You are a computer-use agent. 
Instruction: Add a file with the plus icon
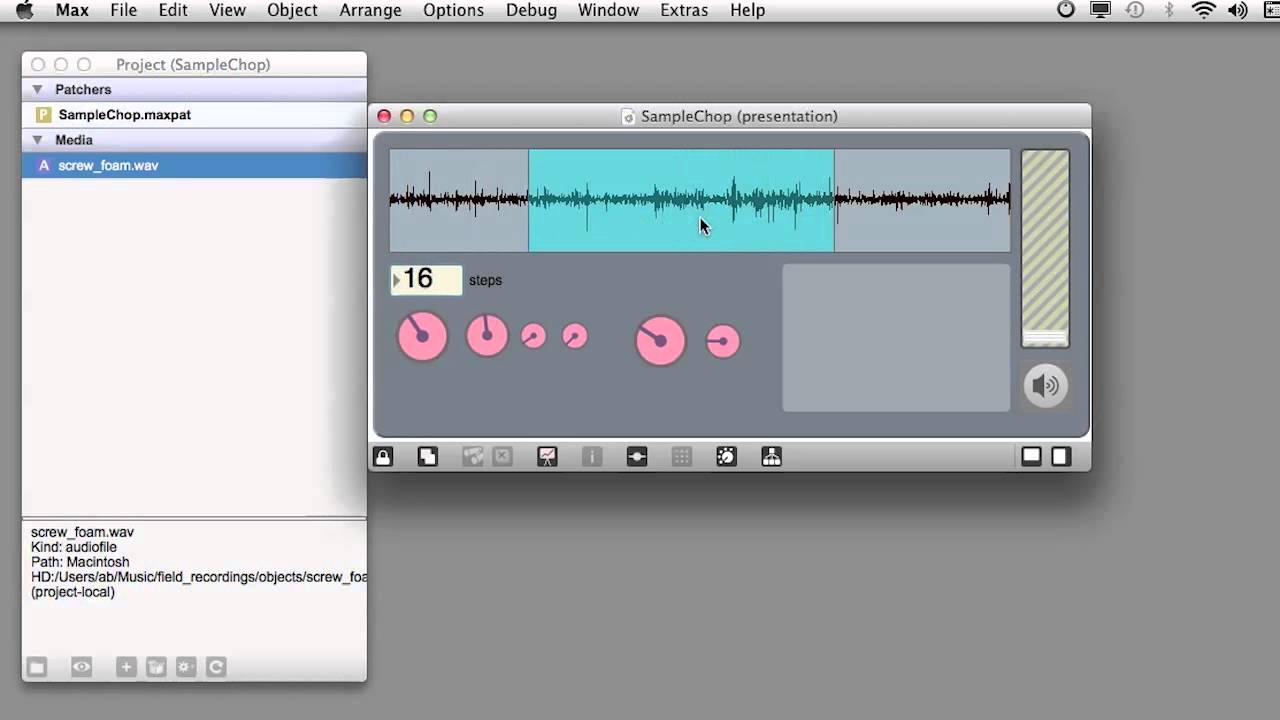coord(126,667)
